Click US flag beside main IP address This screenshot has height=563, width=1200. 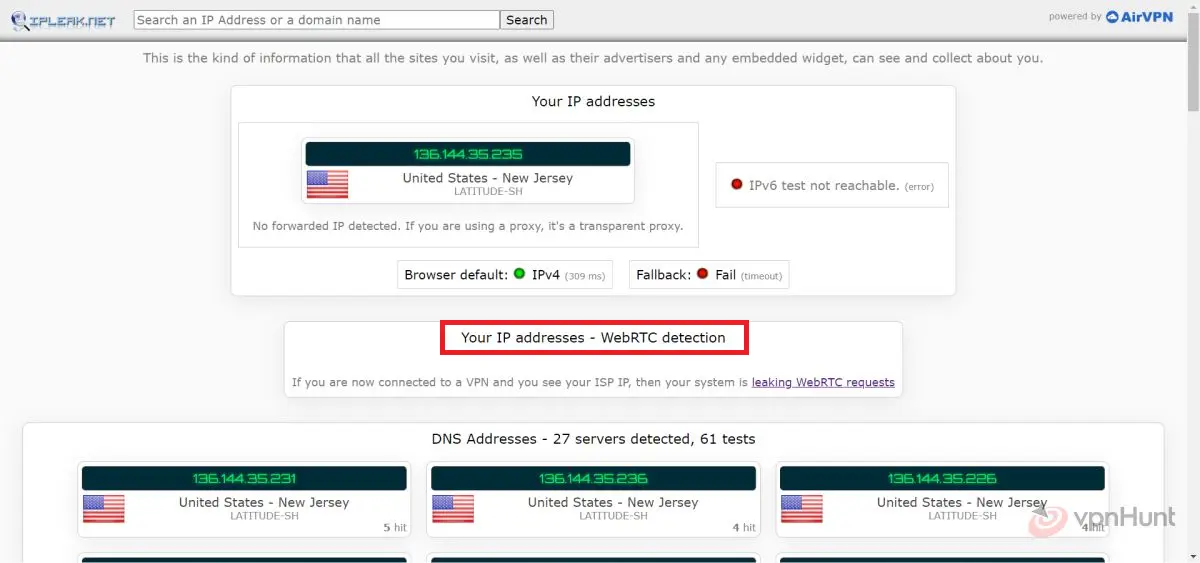(x=327, y=184)
